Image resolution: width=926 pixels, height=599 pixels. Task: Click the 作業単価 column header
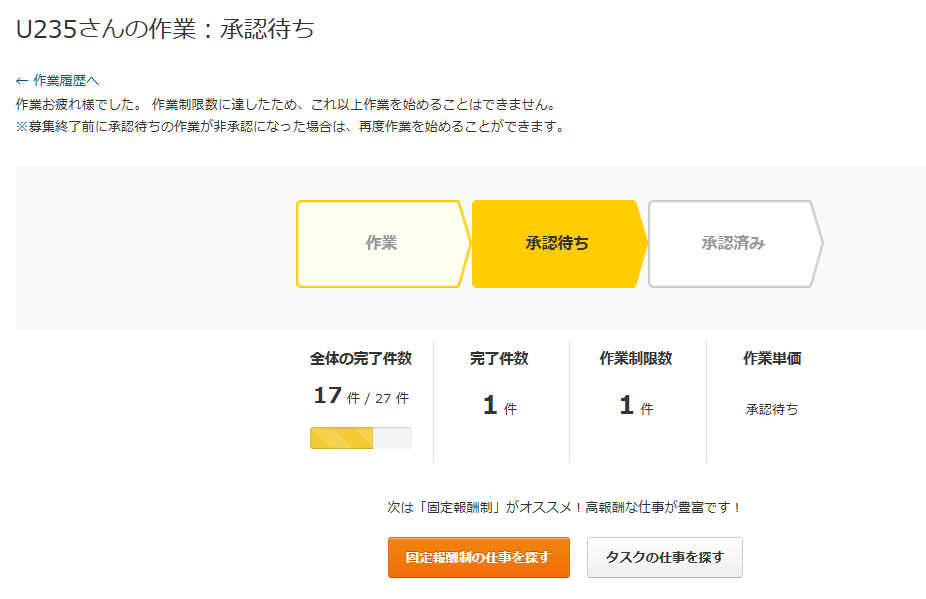[772, 358]
